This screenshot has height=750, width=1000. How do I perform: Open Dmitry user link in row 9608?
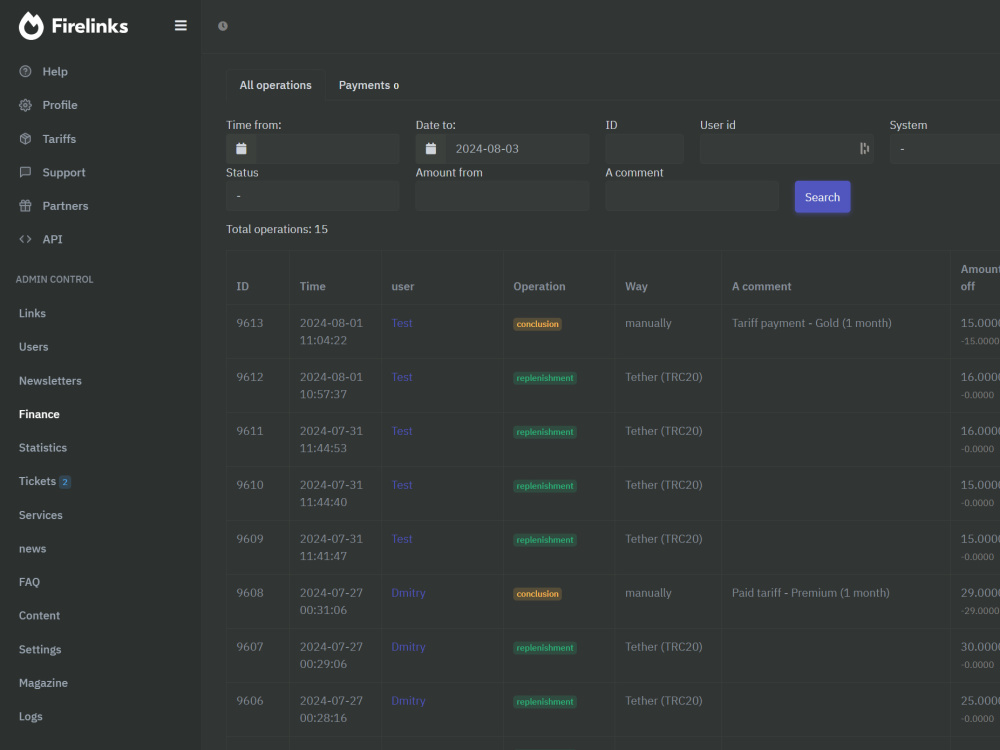(x=408, y=592)
